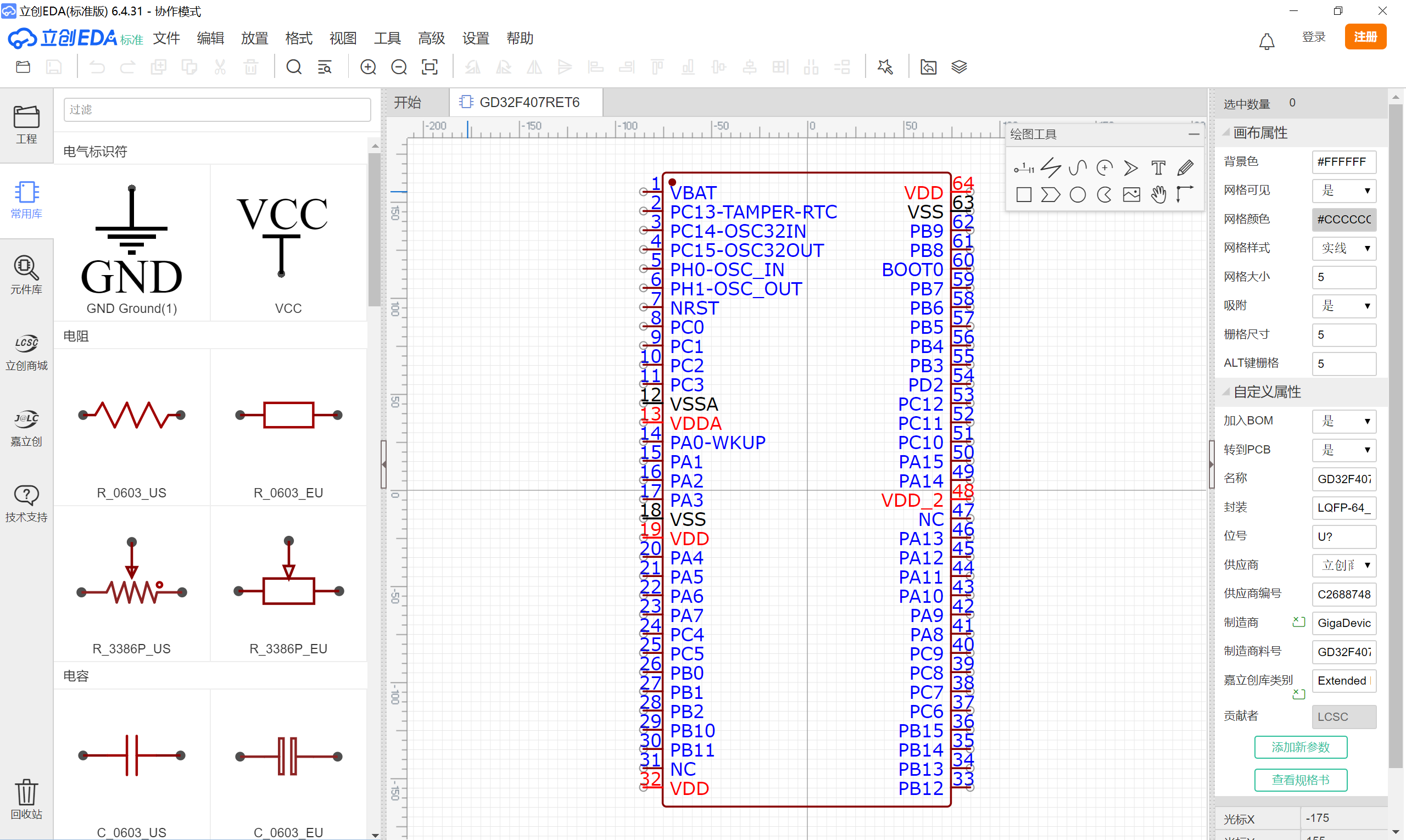
Task: Open the 设置 menu
Action: pyautogui.click(x=476, y=38)
